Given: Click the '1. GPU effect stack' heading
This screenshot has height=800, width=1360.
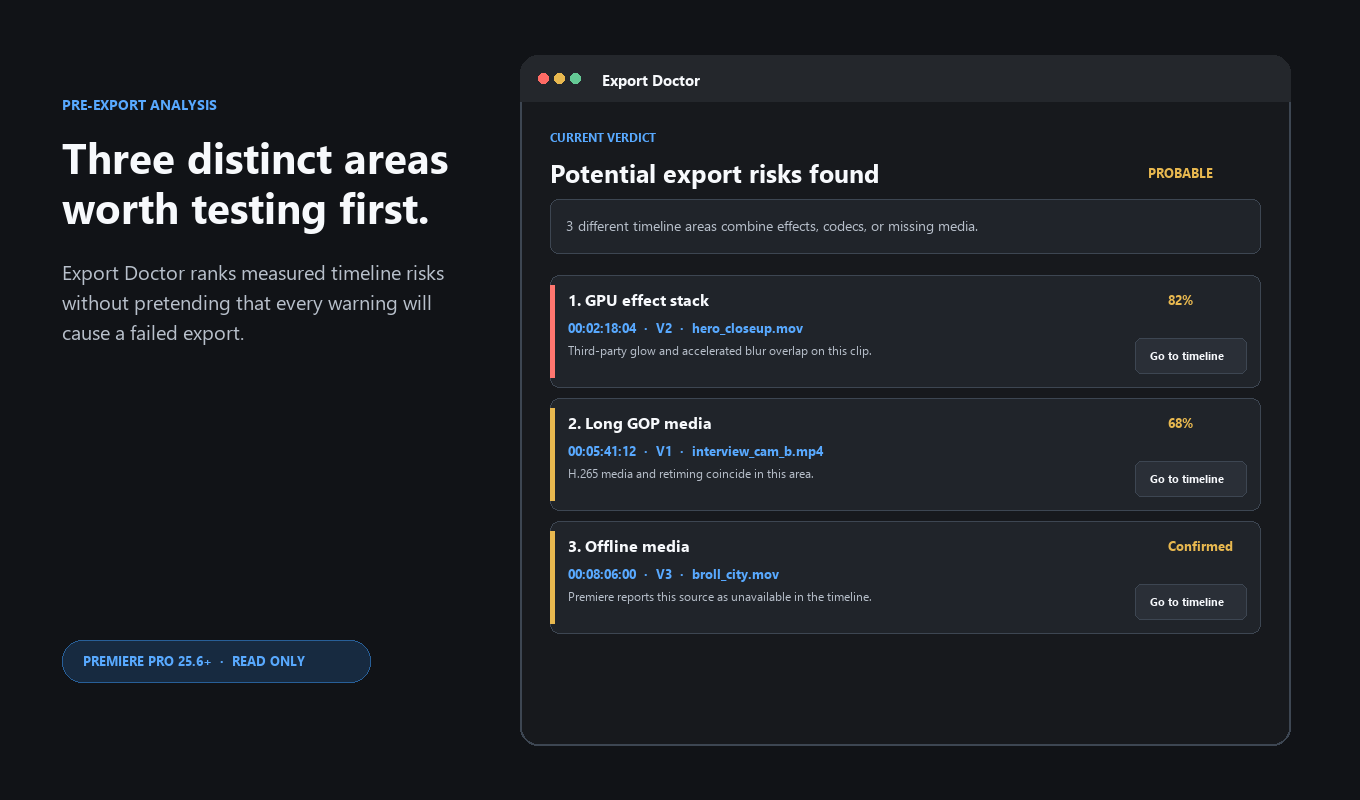Looking at the screenshot, I should click(638, 300).
